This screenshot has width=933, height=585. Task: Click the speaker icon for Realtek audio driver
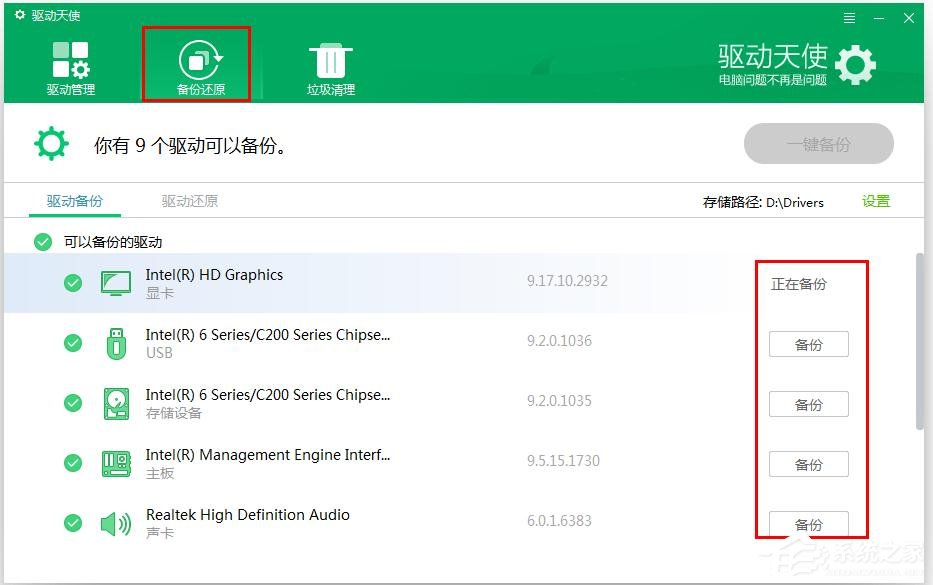(115, 522)
